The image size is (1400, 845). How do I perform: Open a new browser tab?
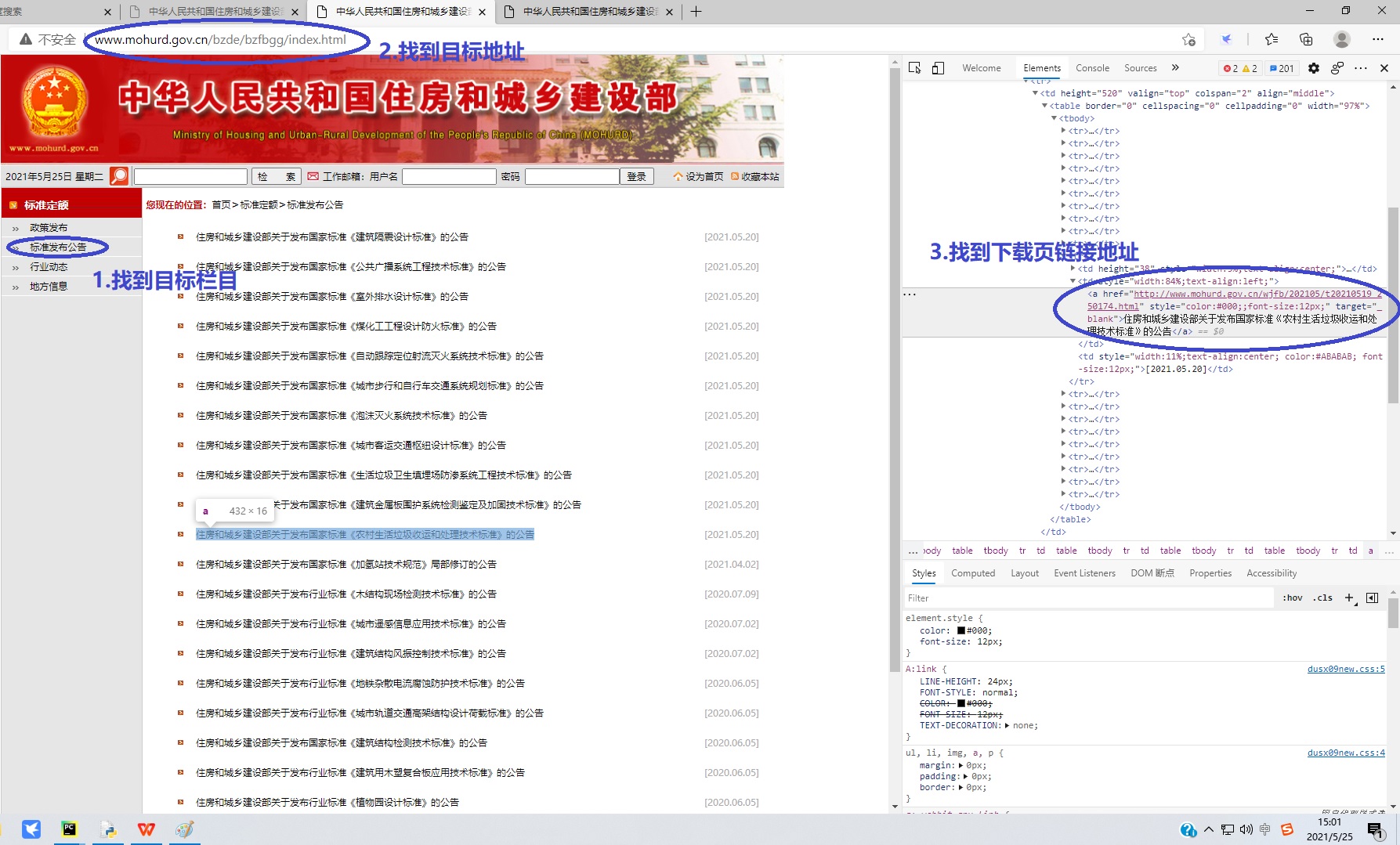tap(696, 12)
